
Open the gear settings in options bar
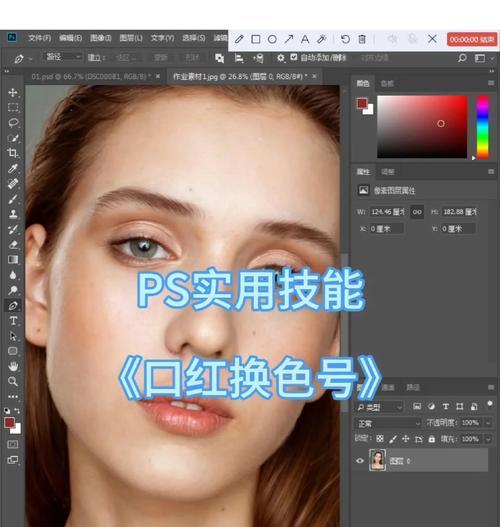click(x=280, y=58)
